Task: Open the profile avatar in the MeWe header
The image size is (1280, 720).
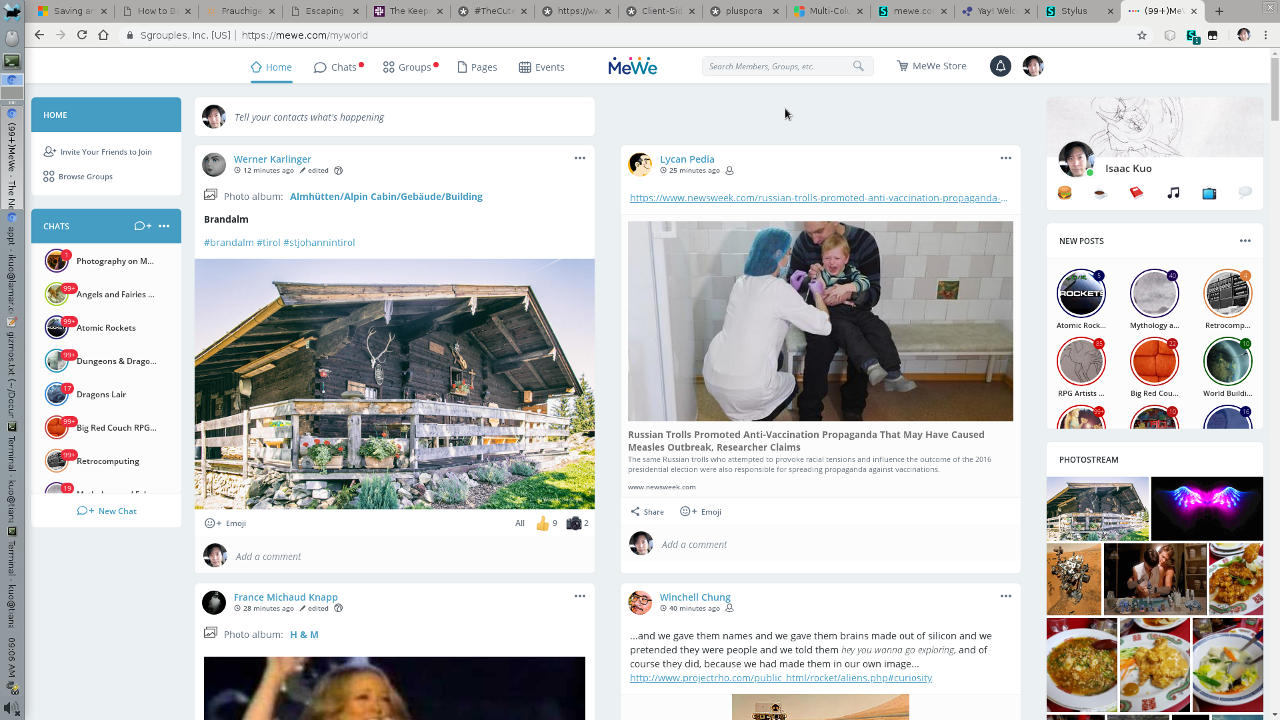Action: 1033,66
